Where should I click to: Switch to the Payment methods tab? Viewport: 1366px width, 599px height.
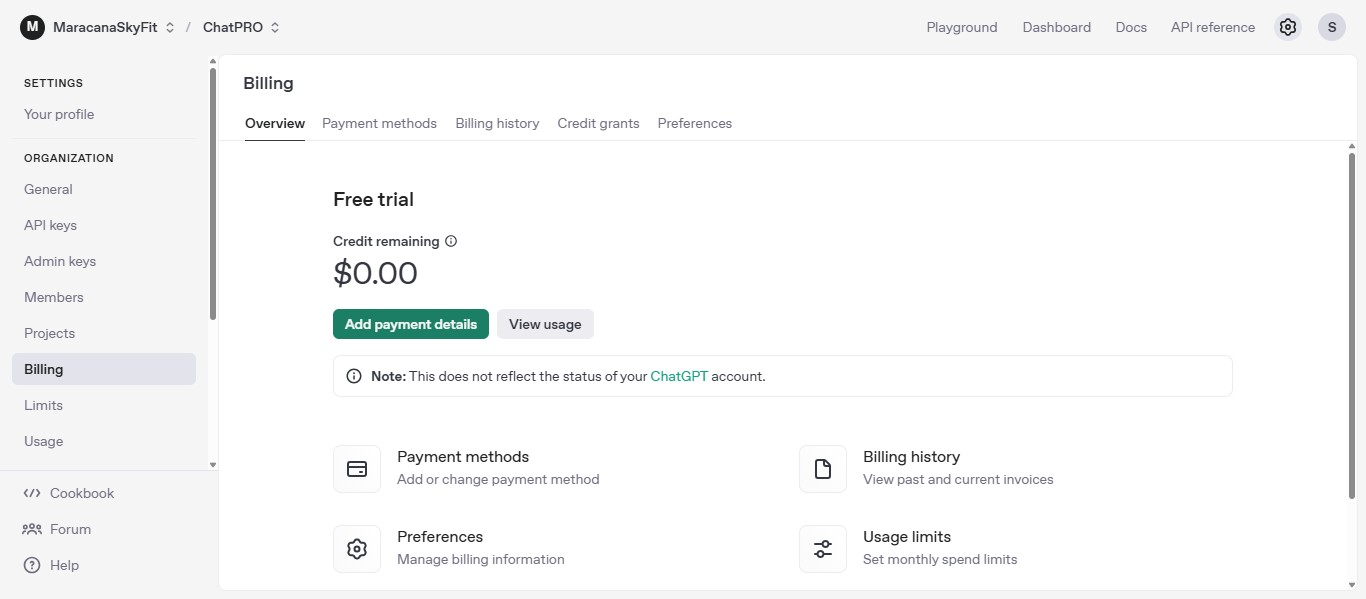379,123
